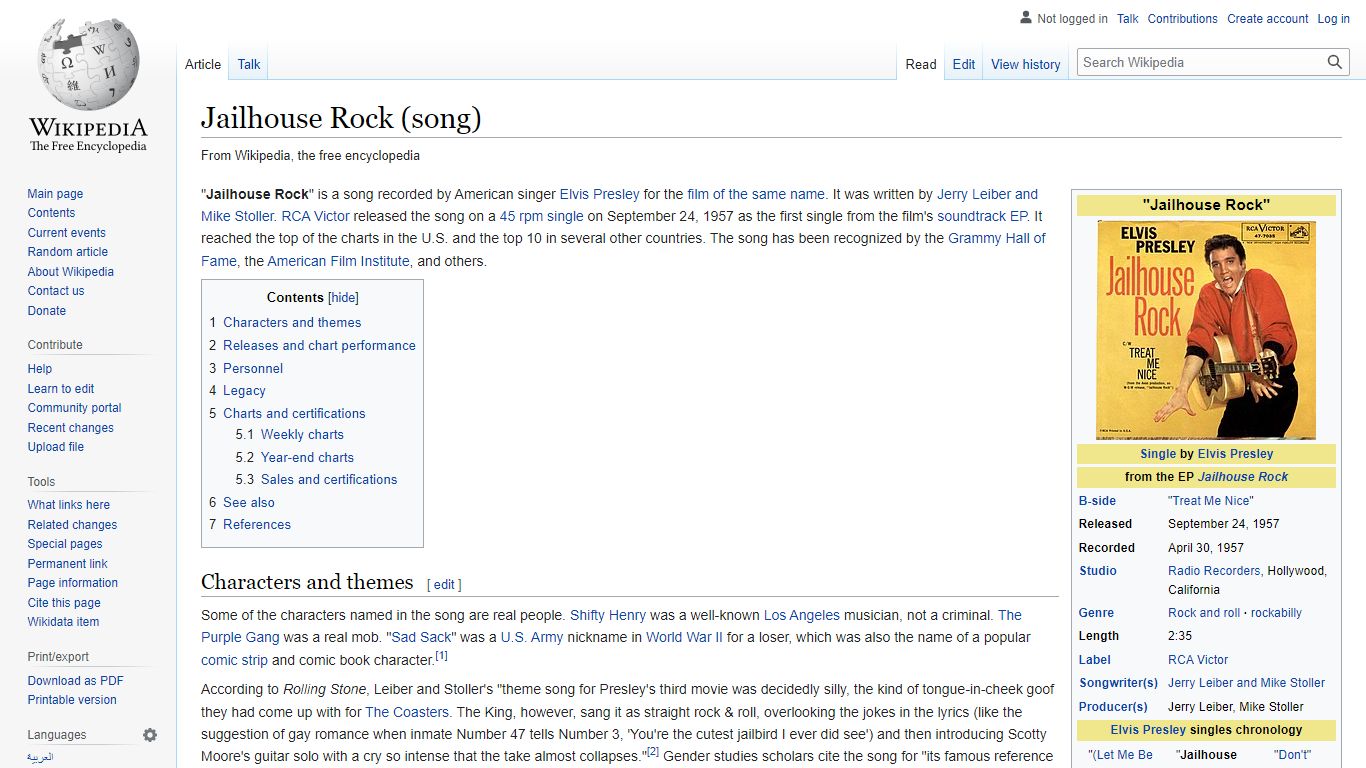
Task: Click Create account link
Action: [x=1268, y=19]
